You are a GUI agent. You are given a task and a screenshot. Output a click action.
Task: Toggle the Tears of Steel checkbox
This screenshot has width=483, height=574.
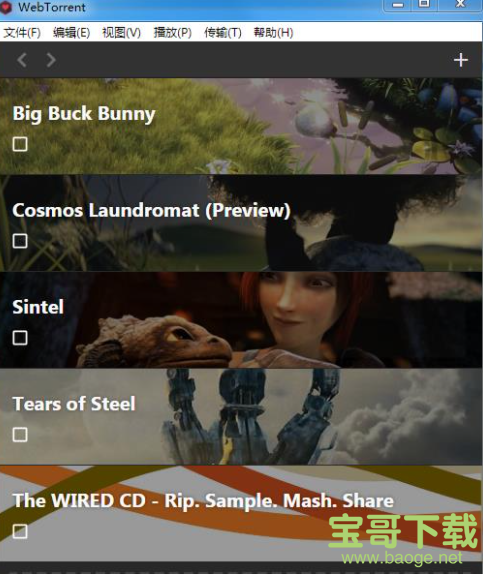(20, 435)
